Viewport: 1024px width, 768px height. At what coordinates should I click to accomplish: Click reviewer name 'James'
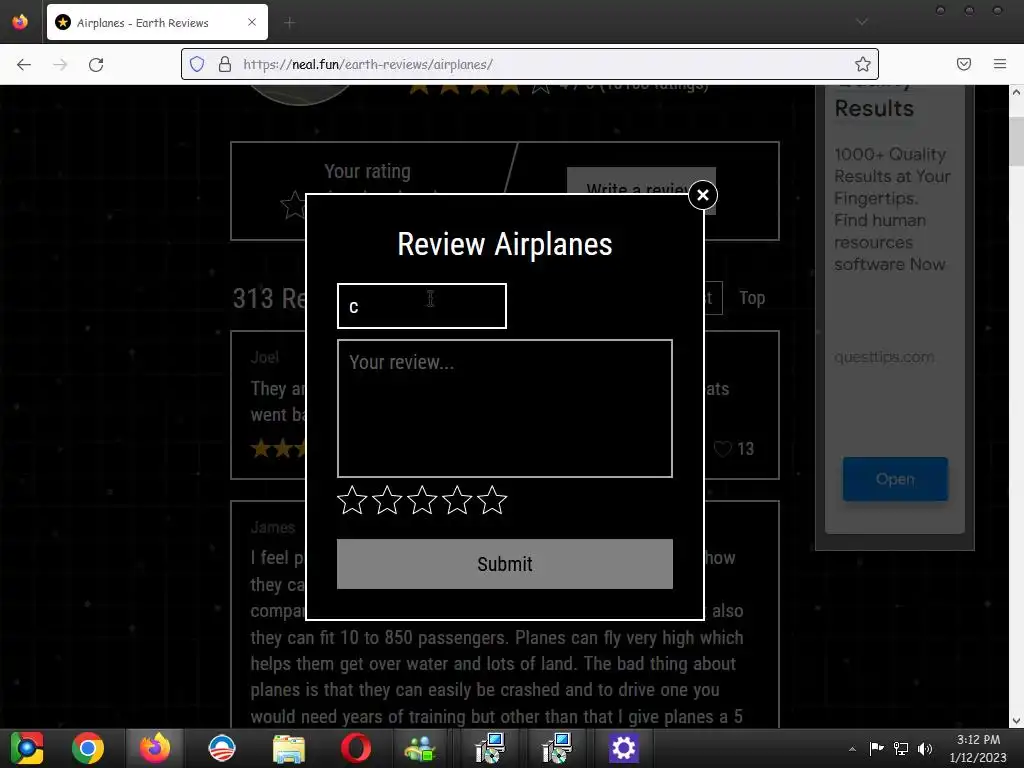tap(272, 527)
